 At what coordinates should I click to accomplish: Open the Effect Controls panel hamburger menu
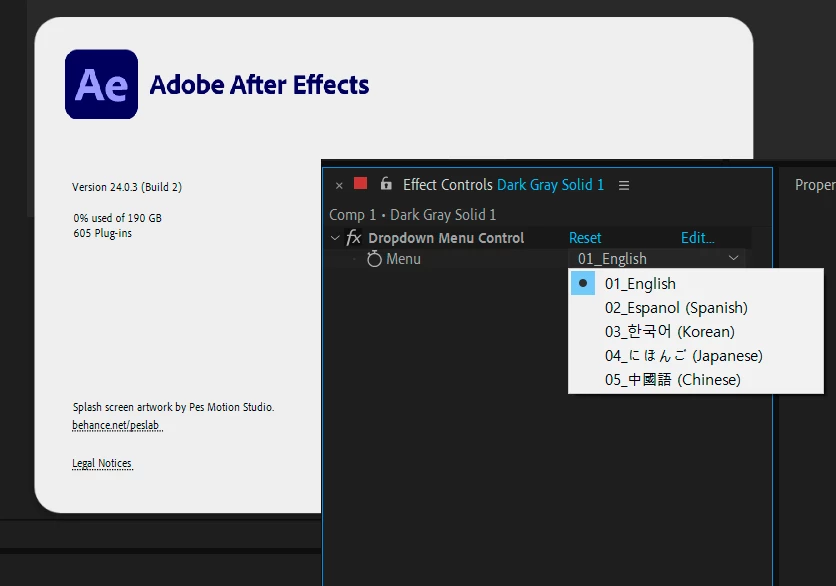(x=624, y=185)
